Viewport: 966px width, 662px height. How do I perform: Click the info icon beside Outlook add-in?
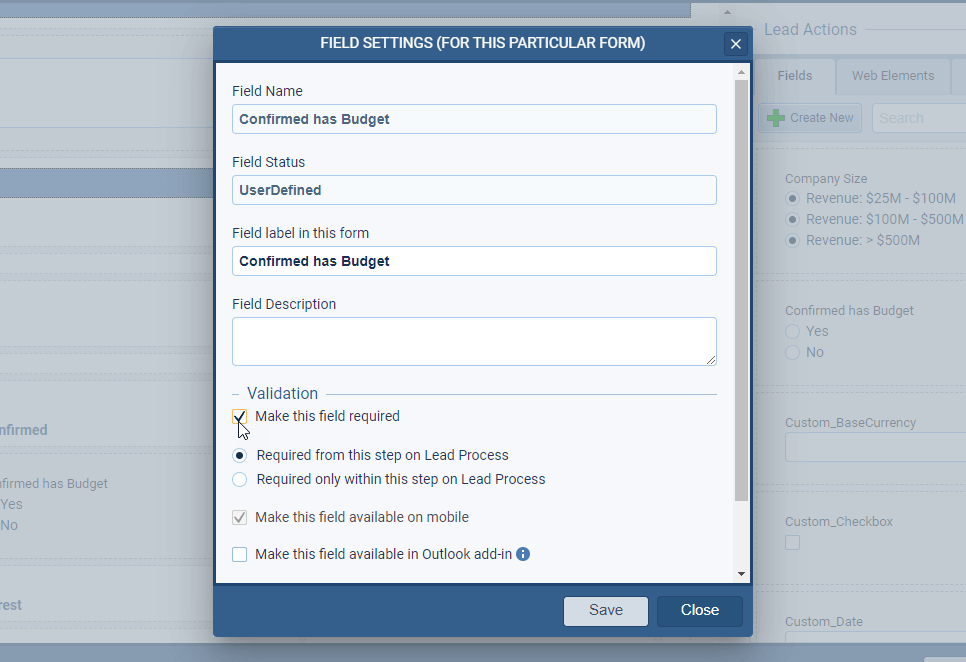point(523,554)
